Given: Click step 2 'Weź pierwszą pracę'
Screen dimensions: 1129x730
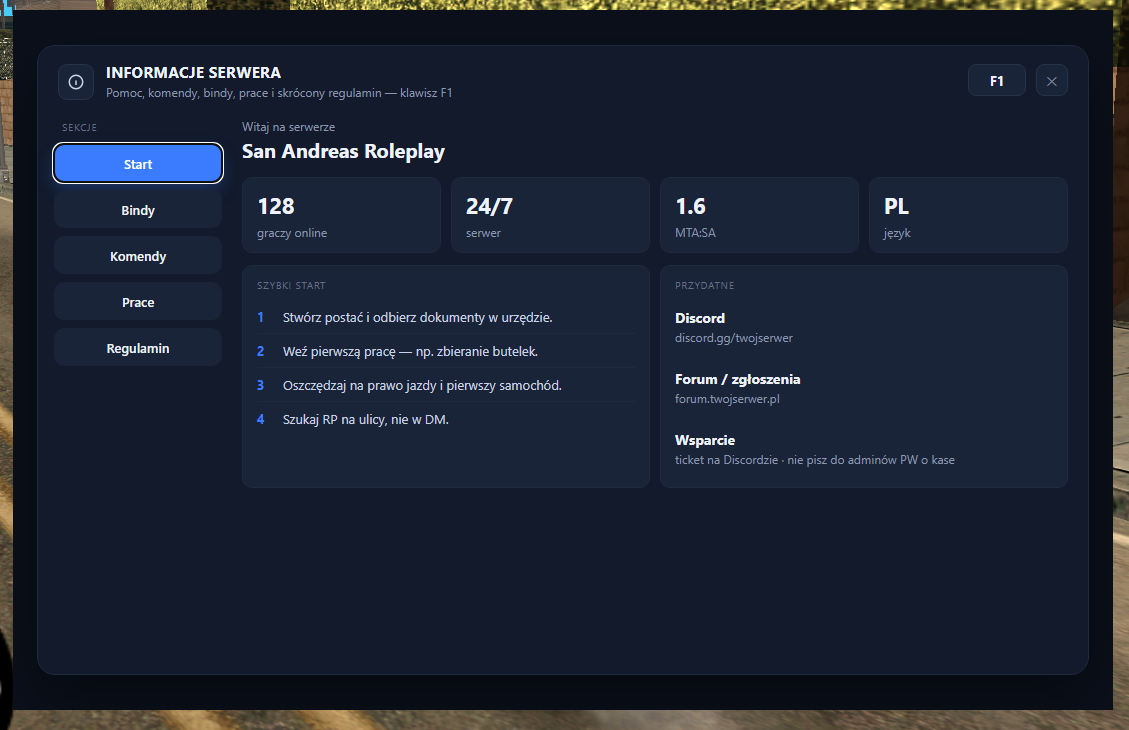Looking at the screenshot, I should 446,351.
